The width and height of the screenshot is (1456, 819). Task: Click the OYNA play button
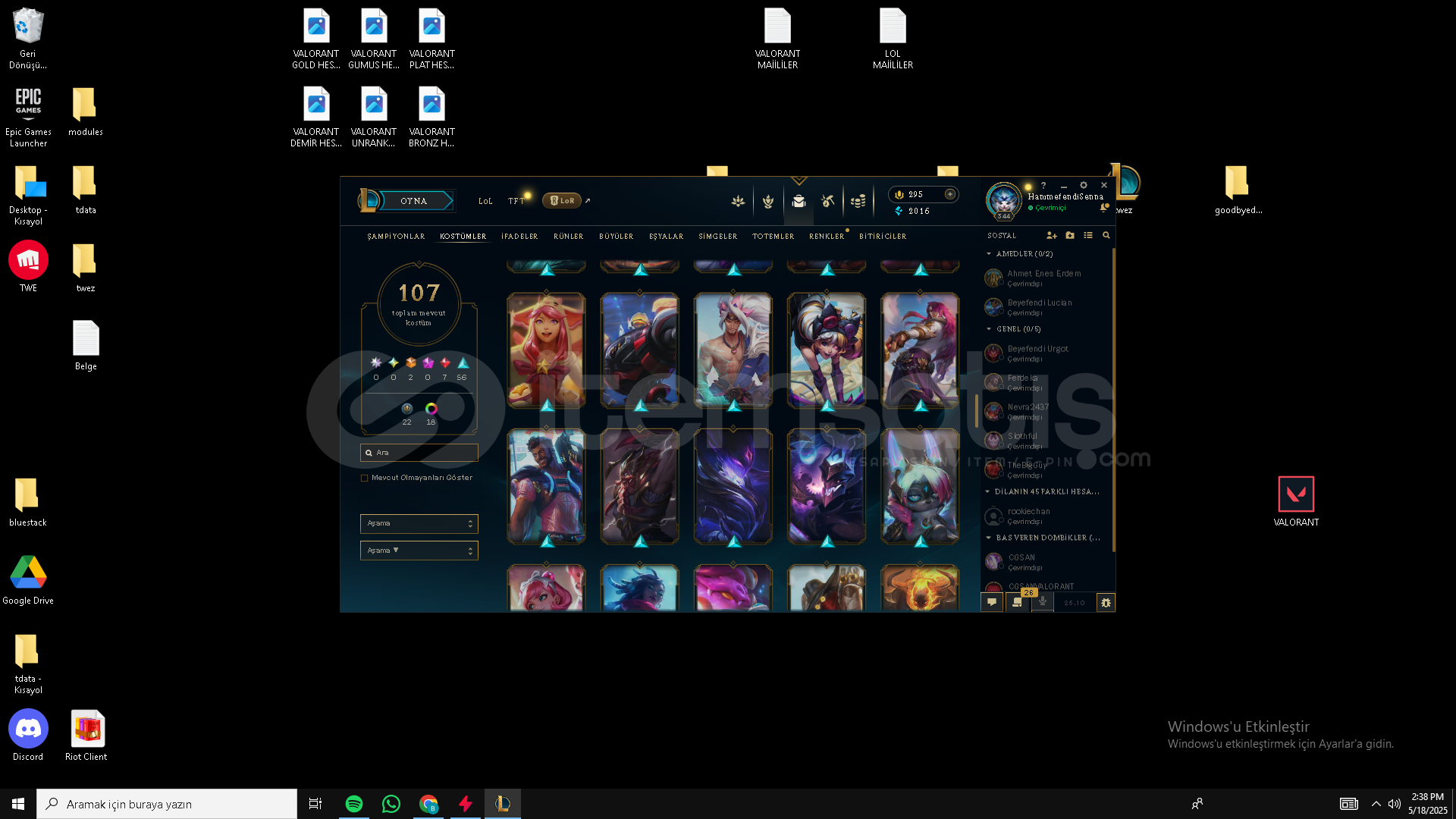click(x=416, y=201)
